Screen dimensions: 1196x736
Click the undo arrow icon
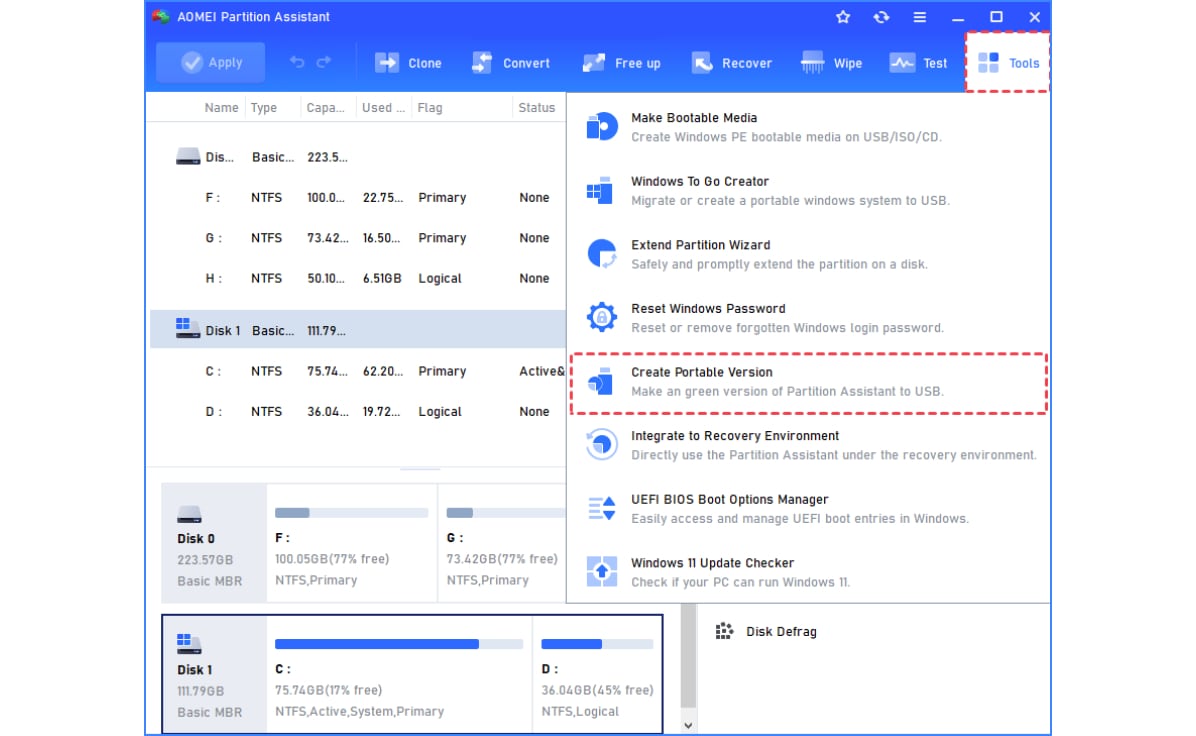coord(297,62)
